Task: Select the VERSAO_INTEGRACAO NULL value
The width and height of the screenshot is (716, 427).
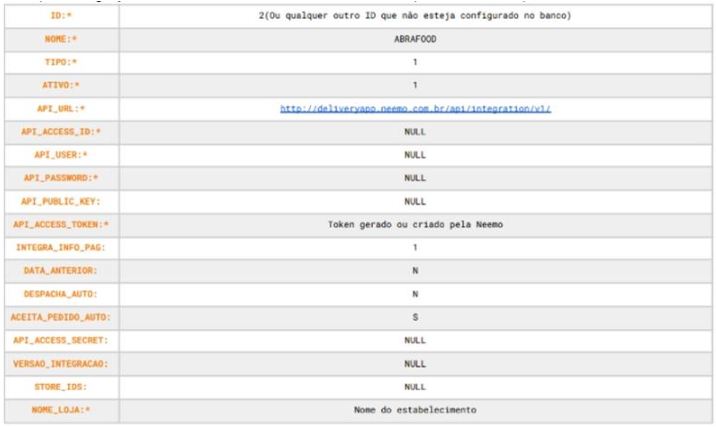Action: [x=415, y=364]
